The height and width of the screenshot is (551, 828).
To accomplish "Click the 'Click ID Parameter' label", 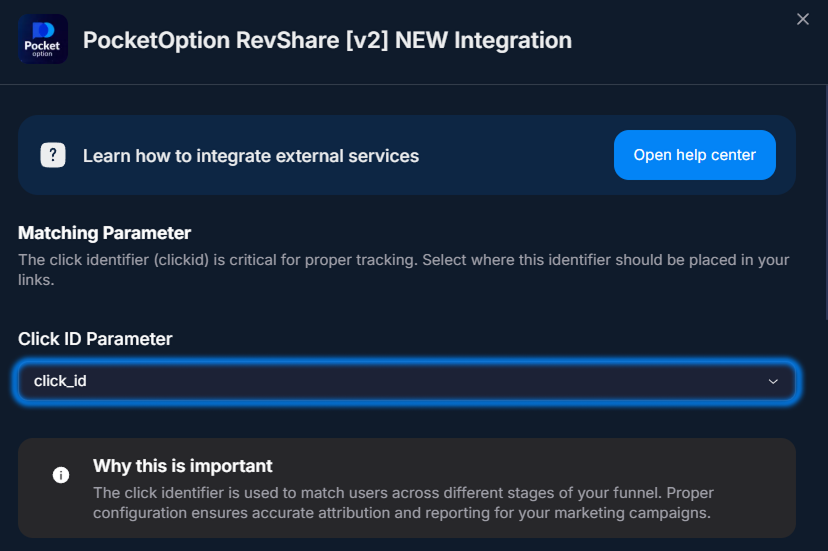I will point(95,339).
